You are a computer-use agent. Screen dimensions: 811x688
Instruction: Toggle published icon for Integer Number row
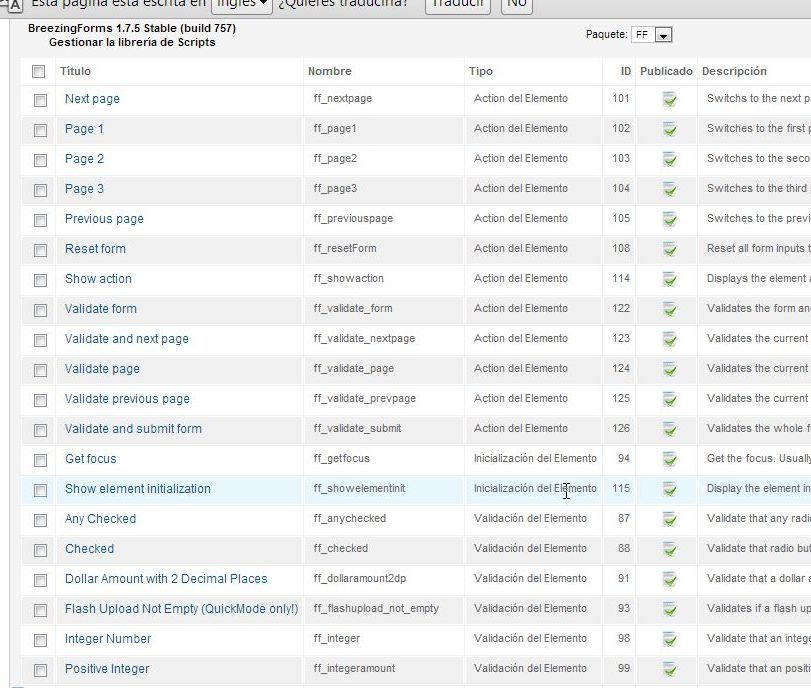[x=669, y=639]
